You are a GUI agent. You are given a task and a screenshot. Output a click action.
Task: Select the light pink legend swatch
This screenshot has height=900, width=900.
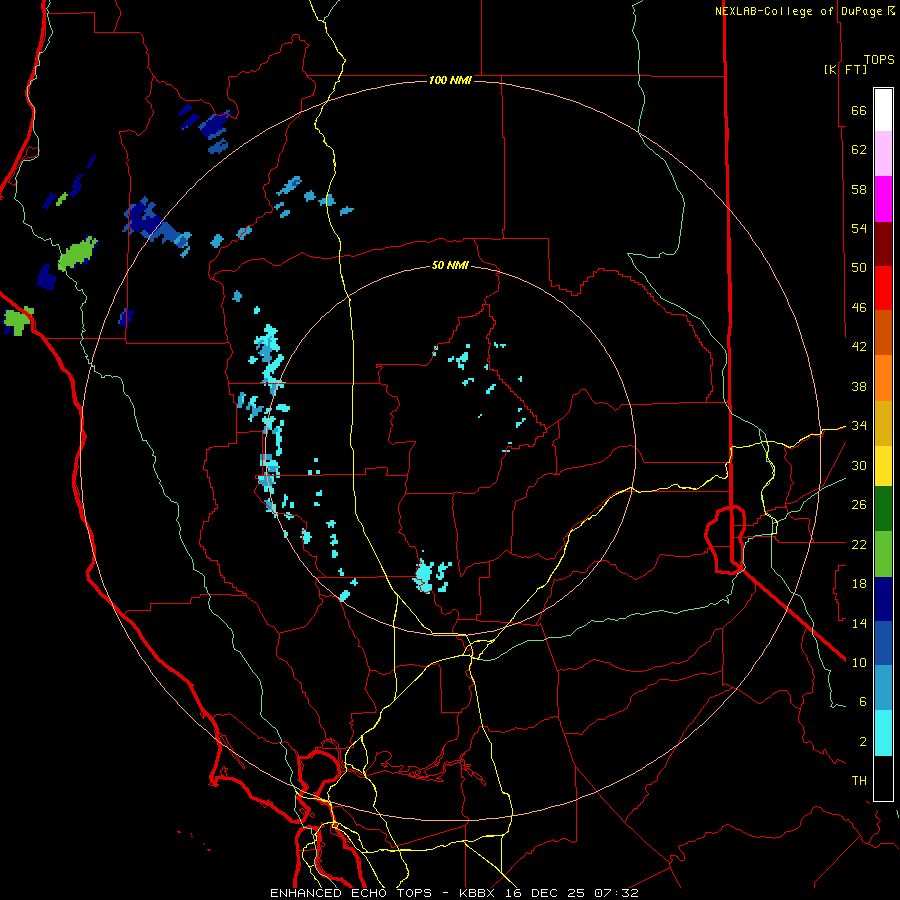pyautogui.click(x=883, y=154)
